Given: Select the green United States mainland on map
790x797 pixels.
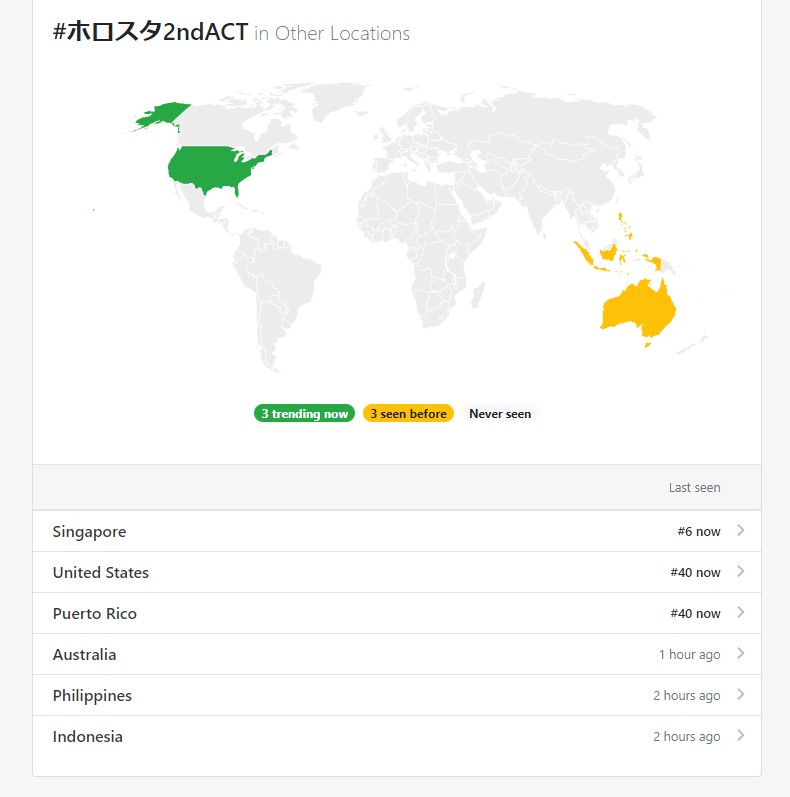Looking at the screenshot, I should point(214,168).
